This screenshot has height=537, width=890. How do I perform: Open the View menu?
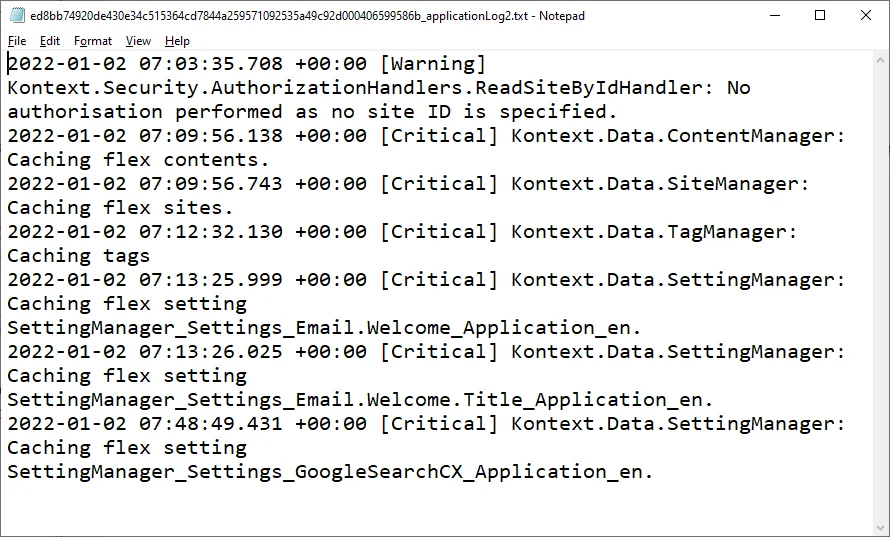(138, 41)
